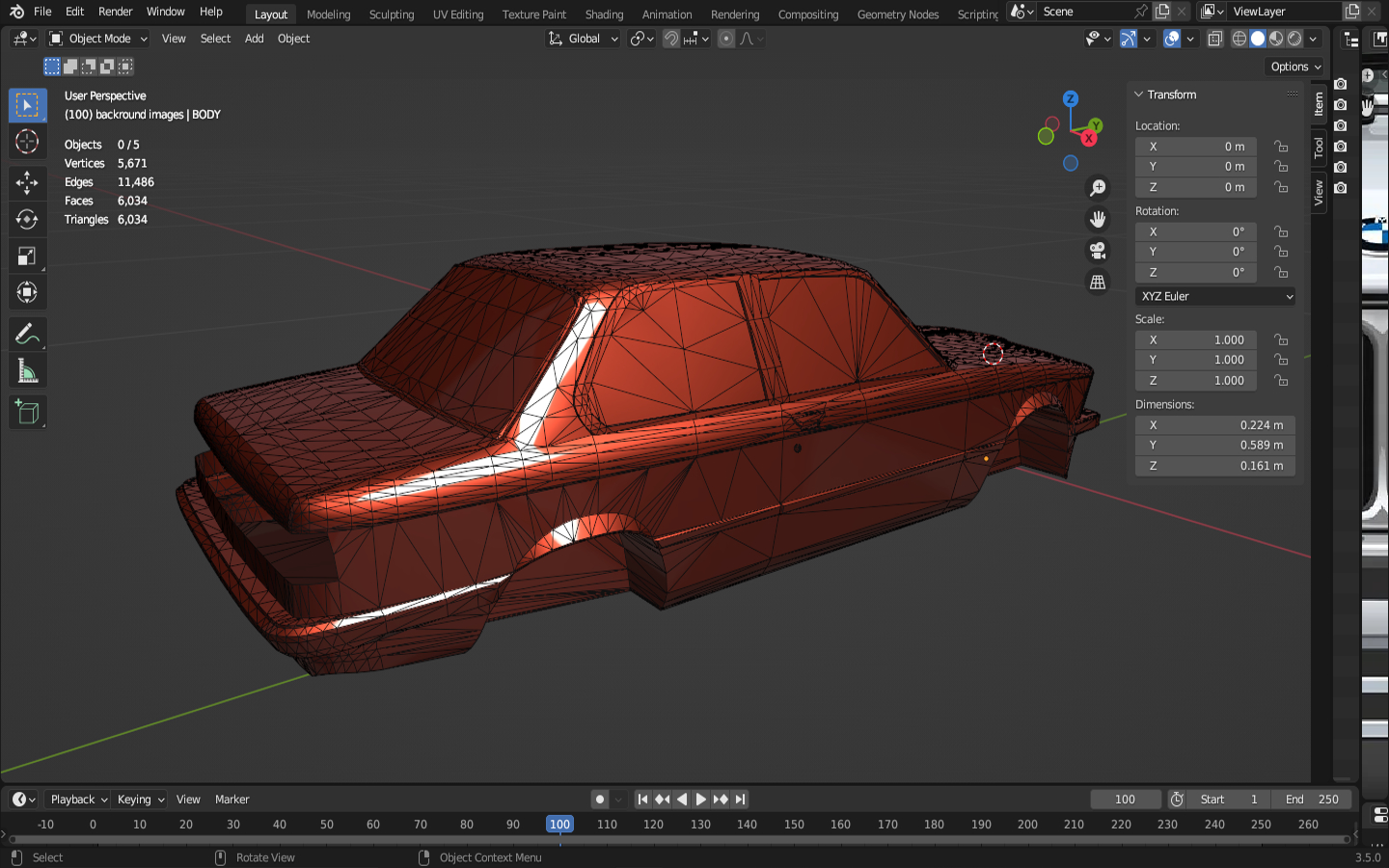Click the Blender logo menu icon
1389x868 pixels.
[16, 12]
